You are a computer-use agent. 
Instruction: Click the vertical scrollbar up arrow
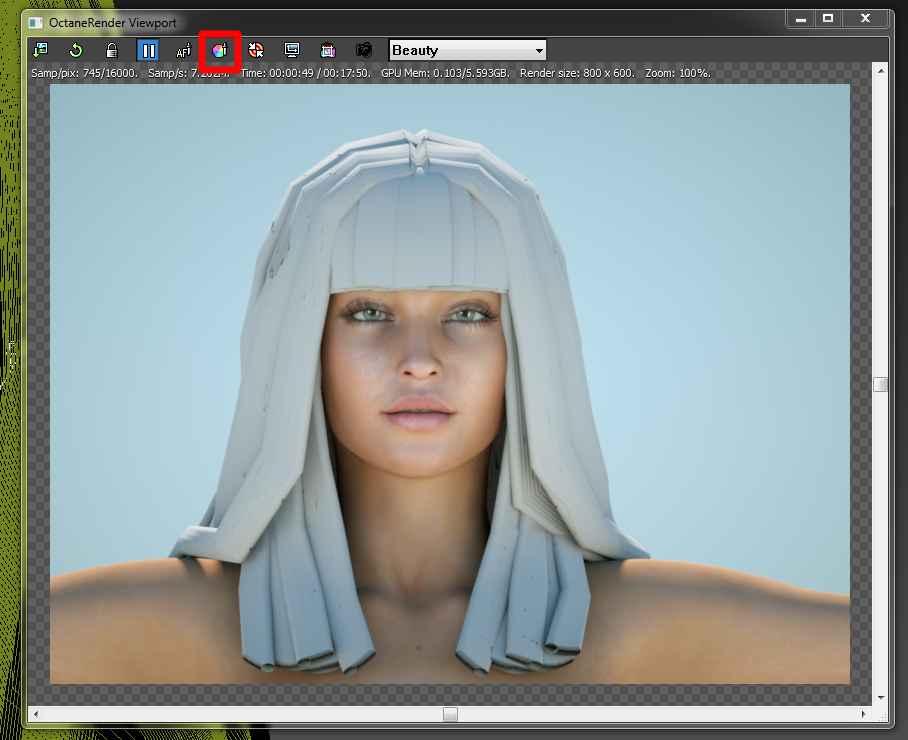point(881,71)
